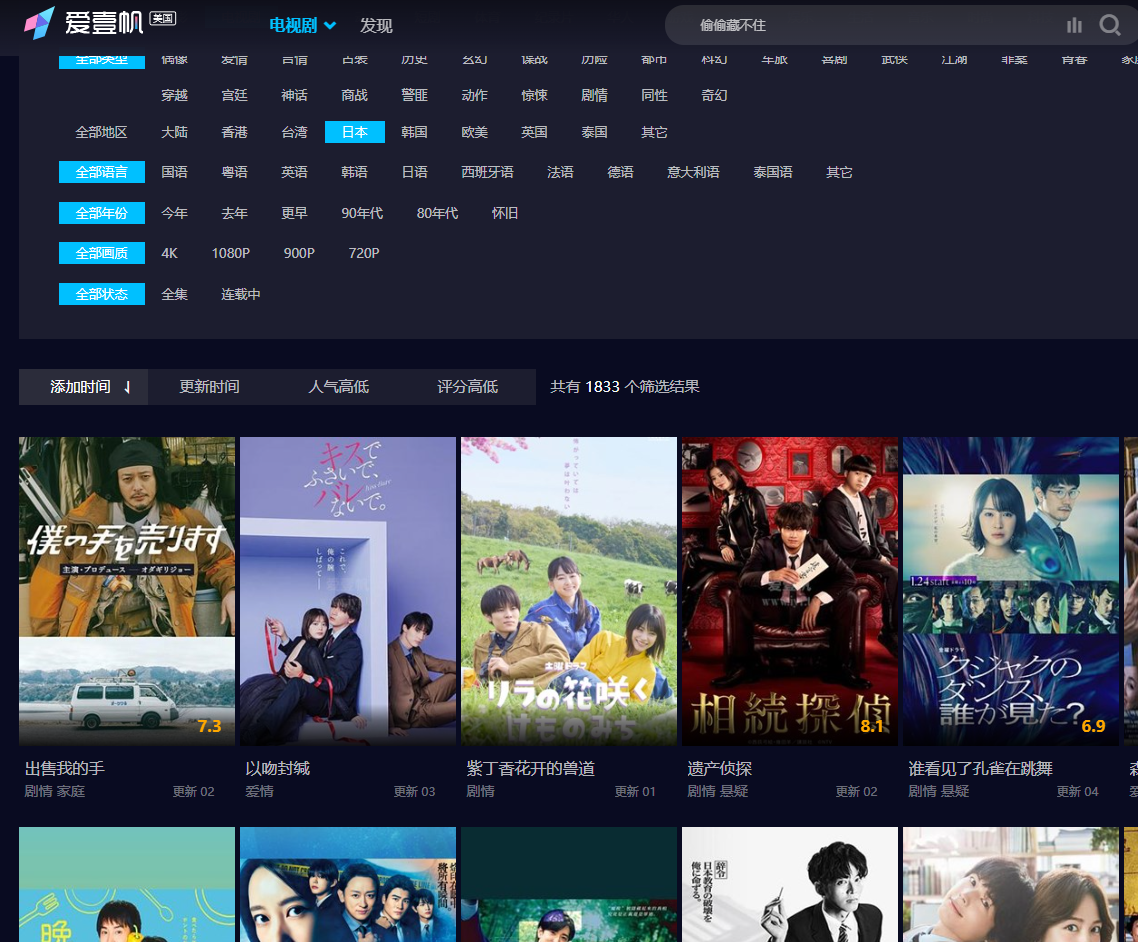Choose the 全部语言 option
The width and height of the screenshot is (1138, 942).
point(102,172)
